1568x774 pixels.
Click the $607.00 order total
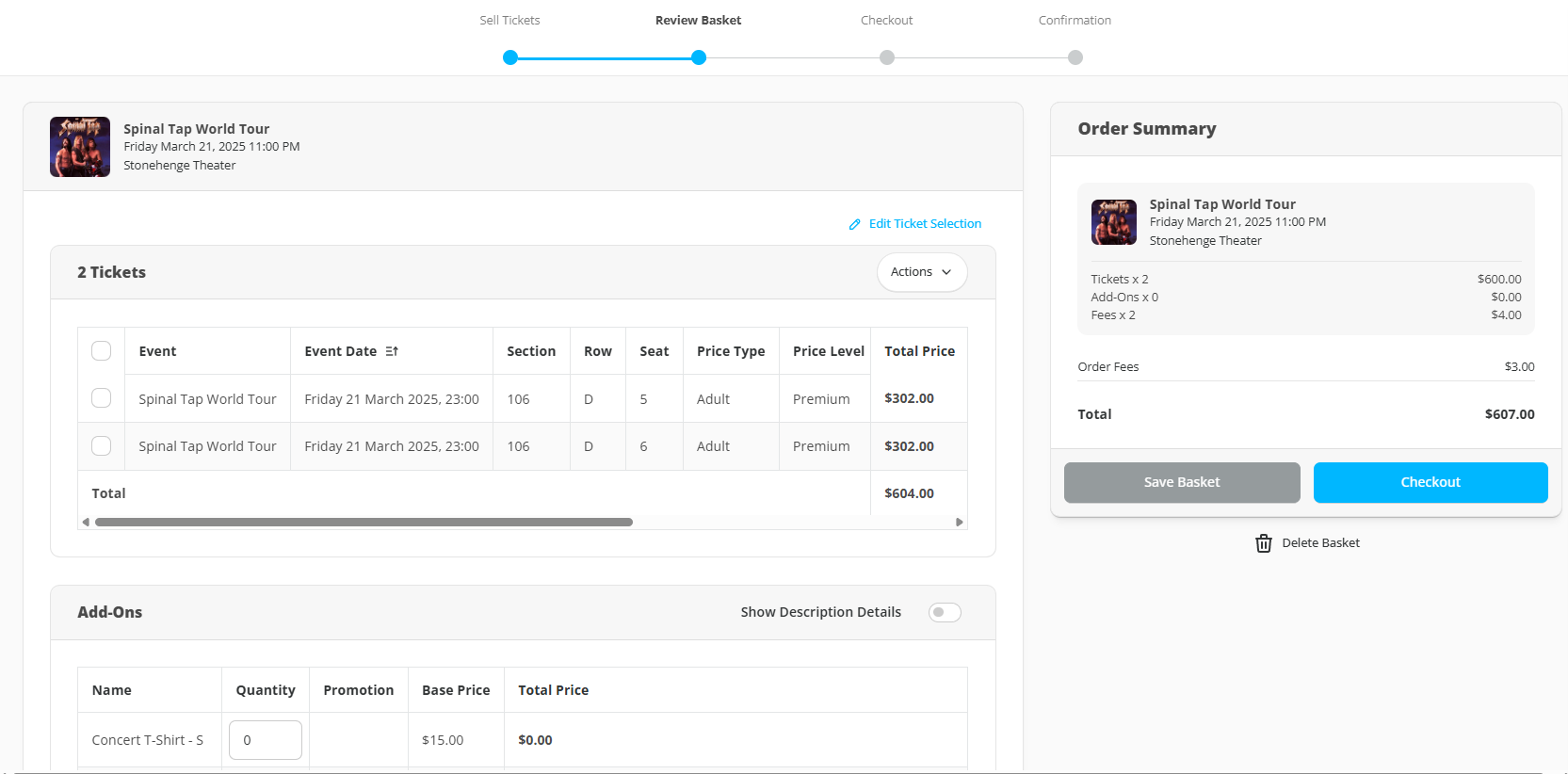coord(1510,414)
